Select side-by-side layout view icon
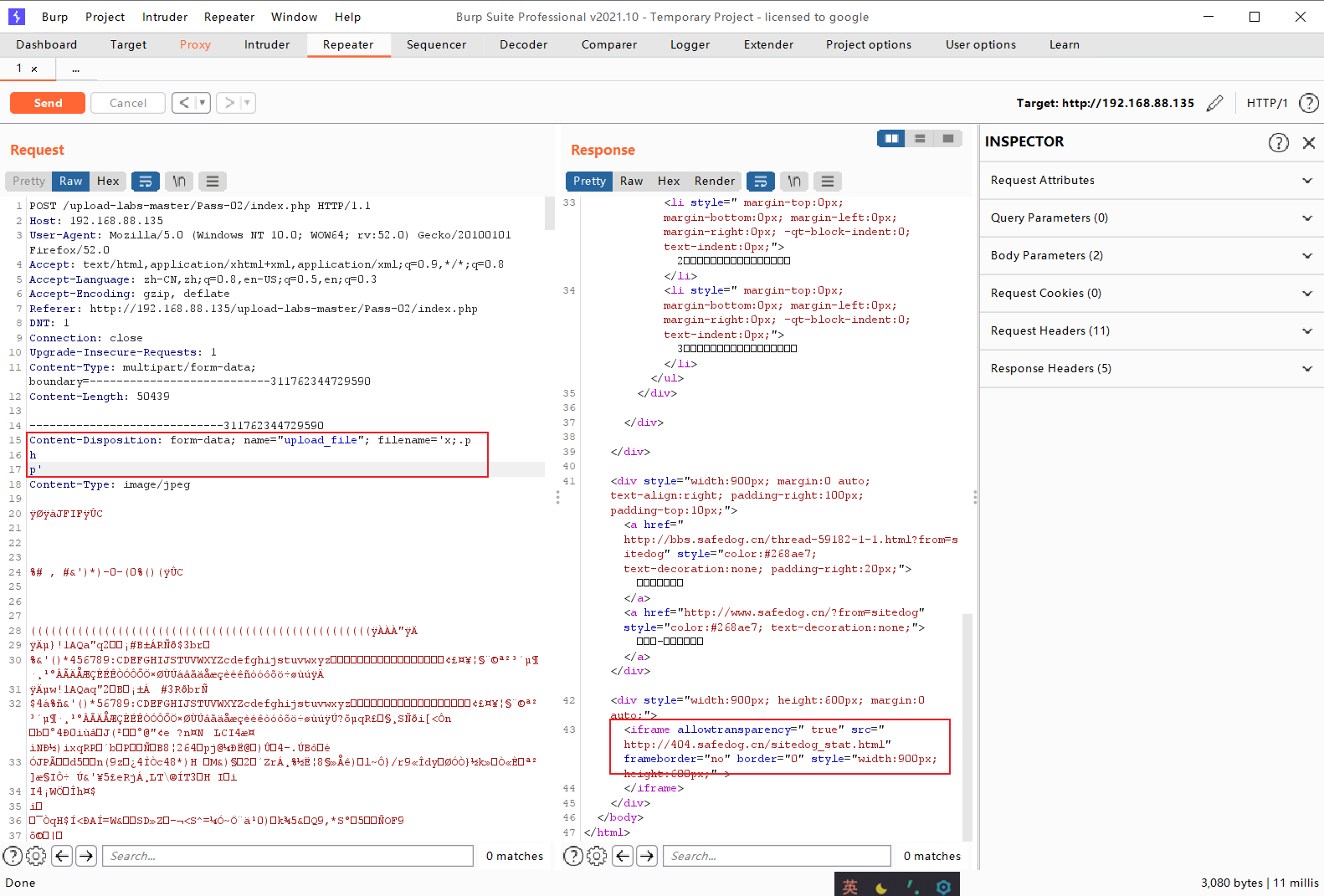The height and width of the screenshot is (896, 1324). pyautogui.click(x=891, y=138)
